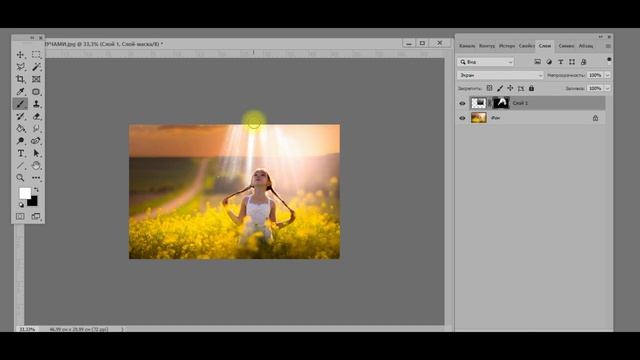Viewport: 640px width, 360px height.
Task: Collapse the layers panel group to icons
Action: pyautogui.click(x=600, y=37)
